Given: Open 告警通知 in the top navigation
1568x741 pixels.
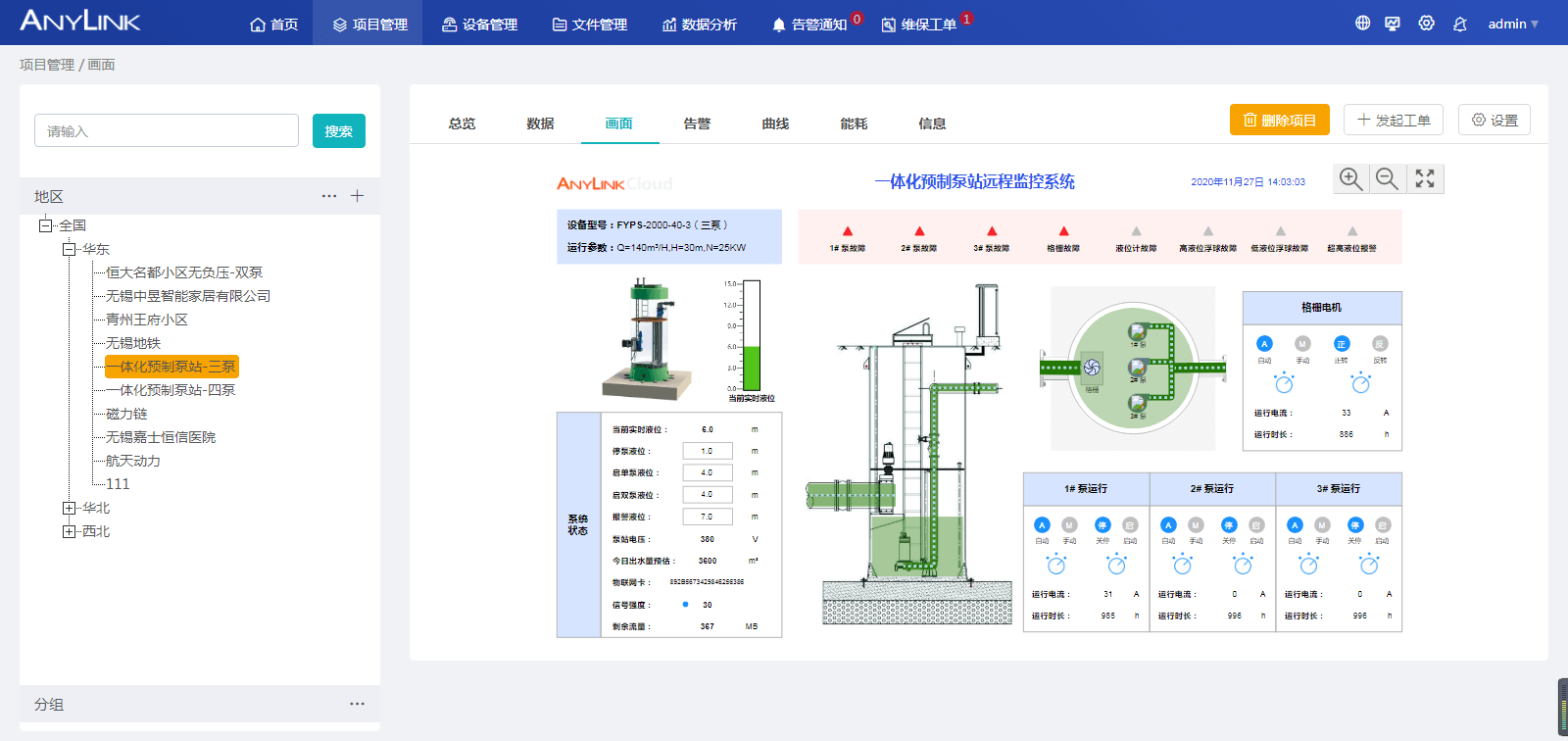Looking at the screenshot, I should [809, 24].
